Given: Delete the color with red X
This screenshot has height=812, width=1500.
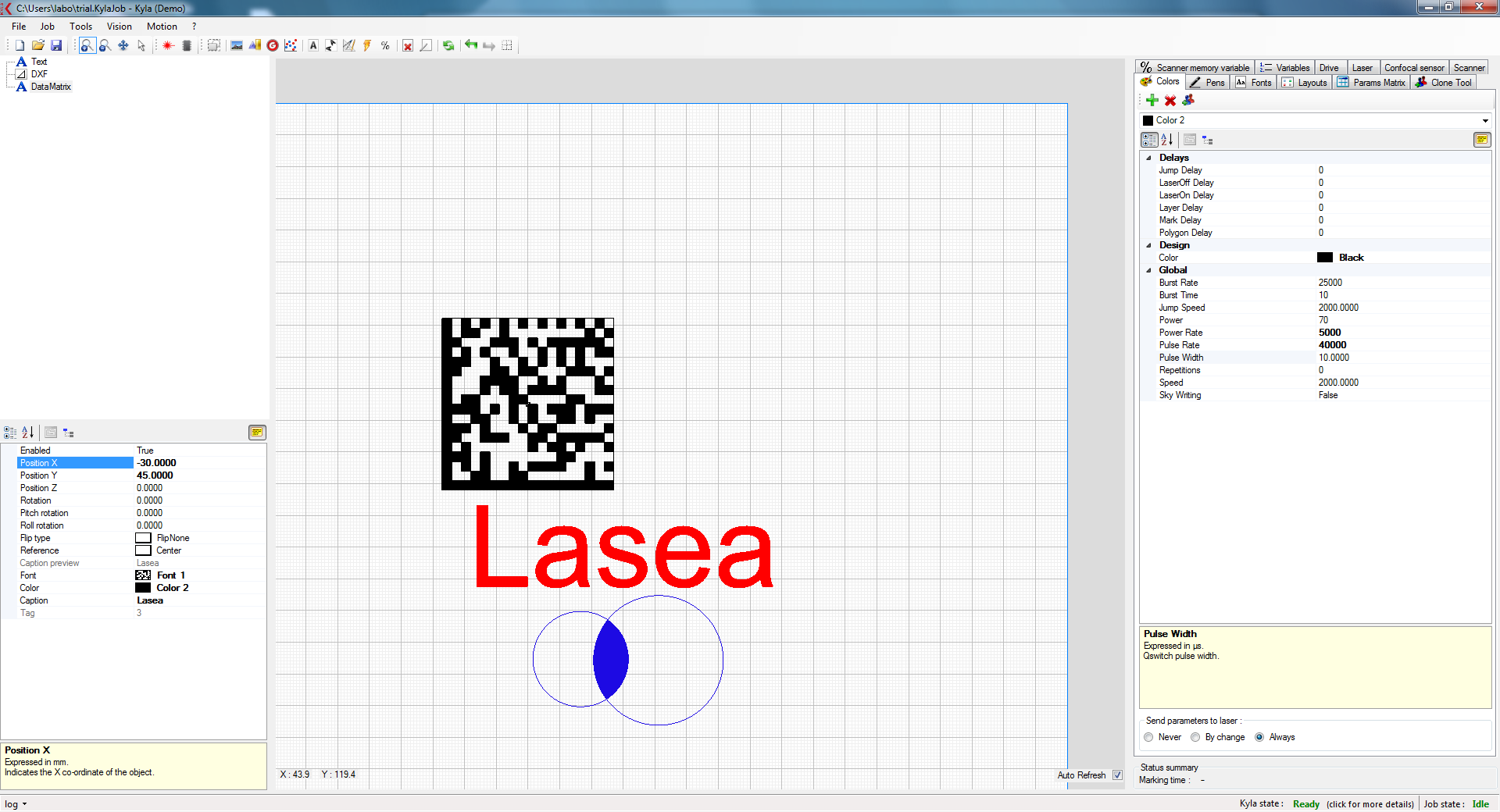Looking at the screenshot, I should click(x=1170, y=100).
